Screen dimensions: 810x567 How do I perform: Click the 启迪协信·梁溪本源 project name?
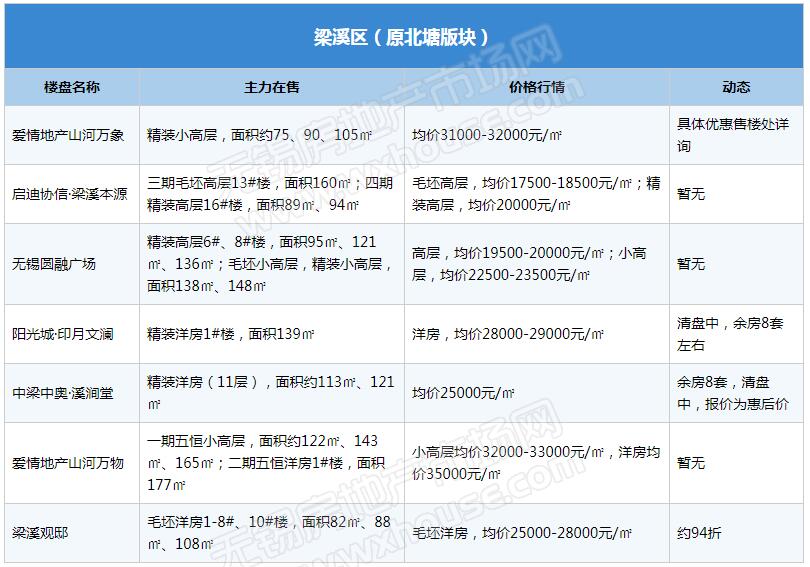tap(70, 194)
